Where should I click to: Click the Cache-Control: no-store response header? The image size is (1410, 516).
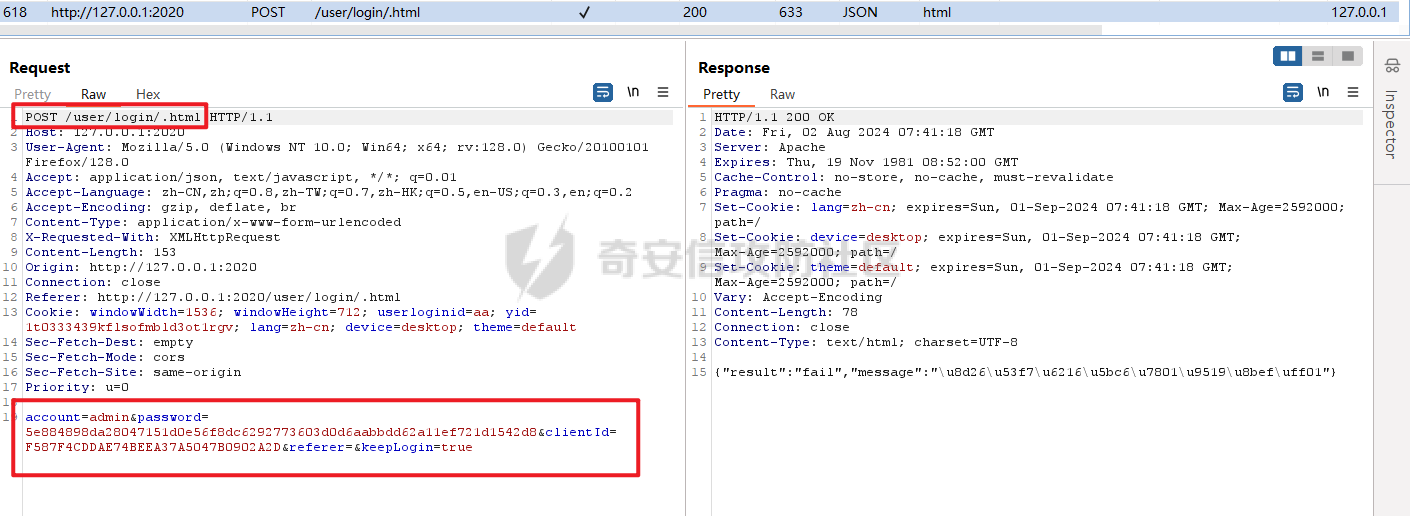pyautogui.click(x=913, y=177)
